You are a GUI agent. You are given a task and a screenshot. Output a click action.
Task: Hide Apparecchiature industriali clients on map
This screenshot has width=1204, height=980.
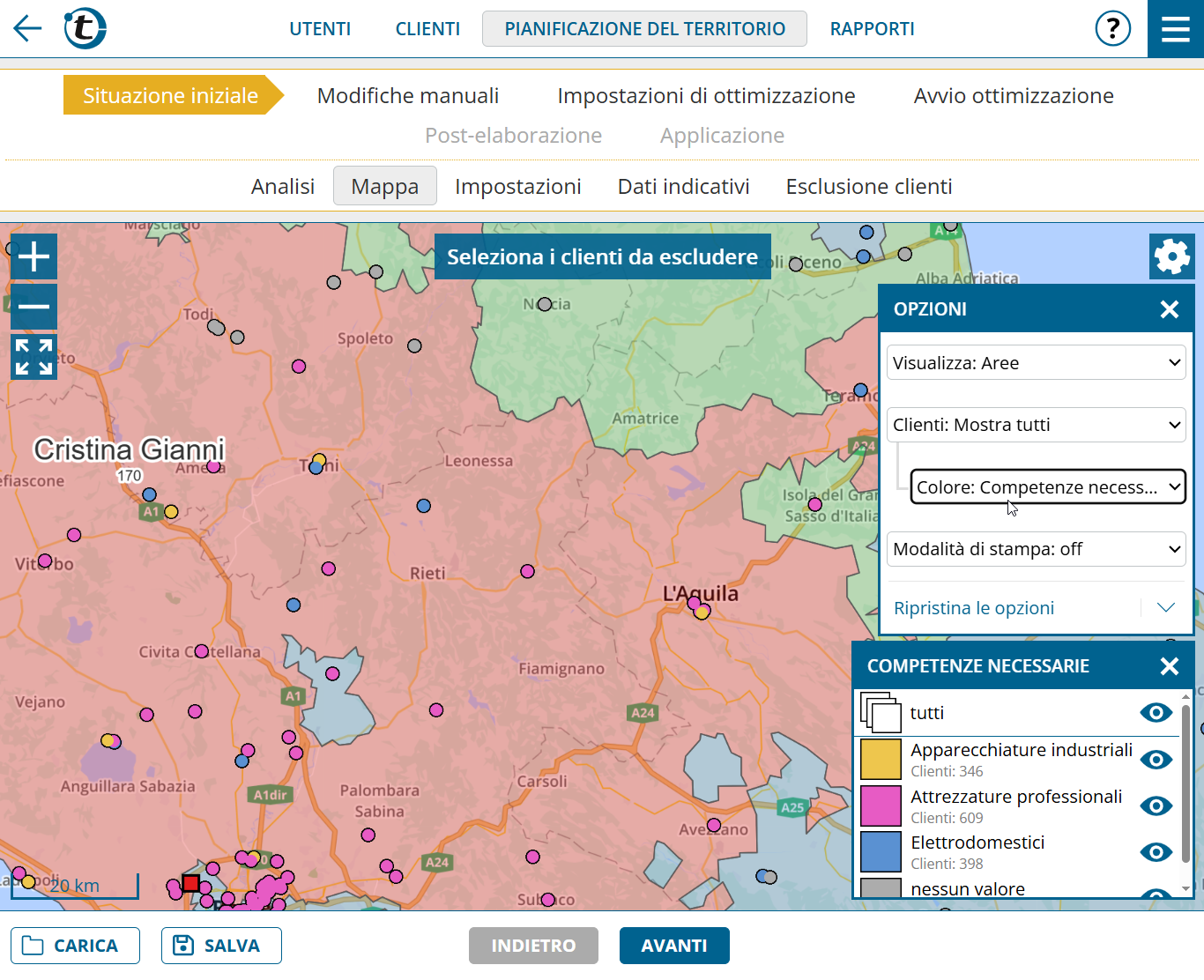1156,760
